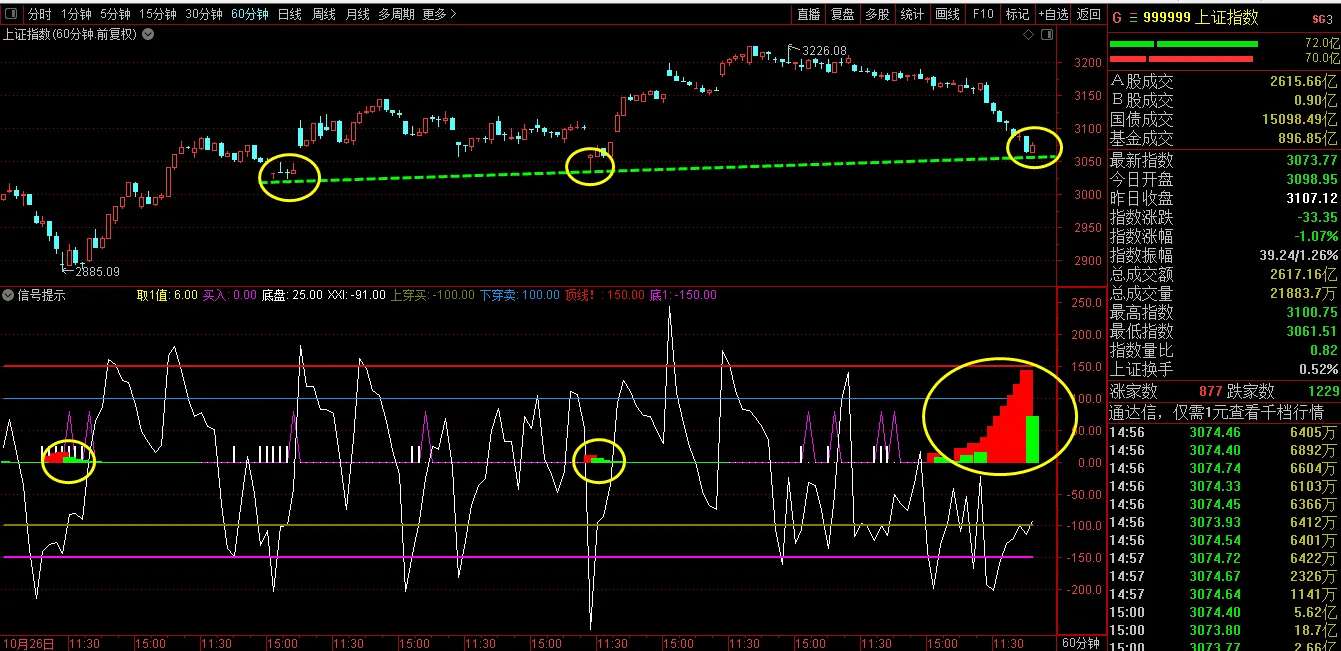Click the 60分钟 label at bottom right
This screenshot has width=1341, height=651.
point(1080,642)
